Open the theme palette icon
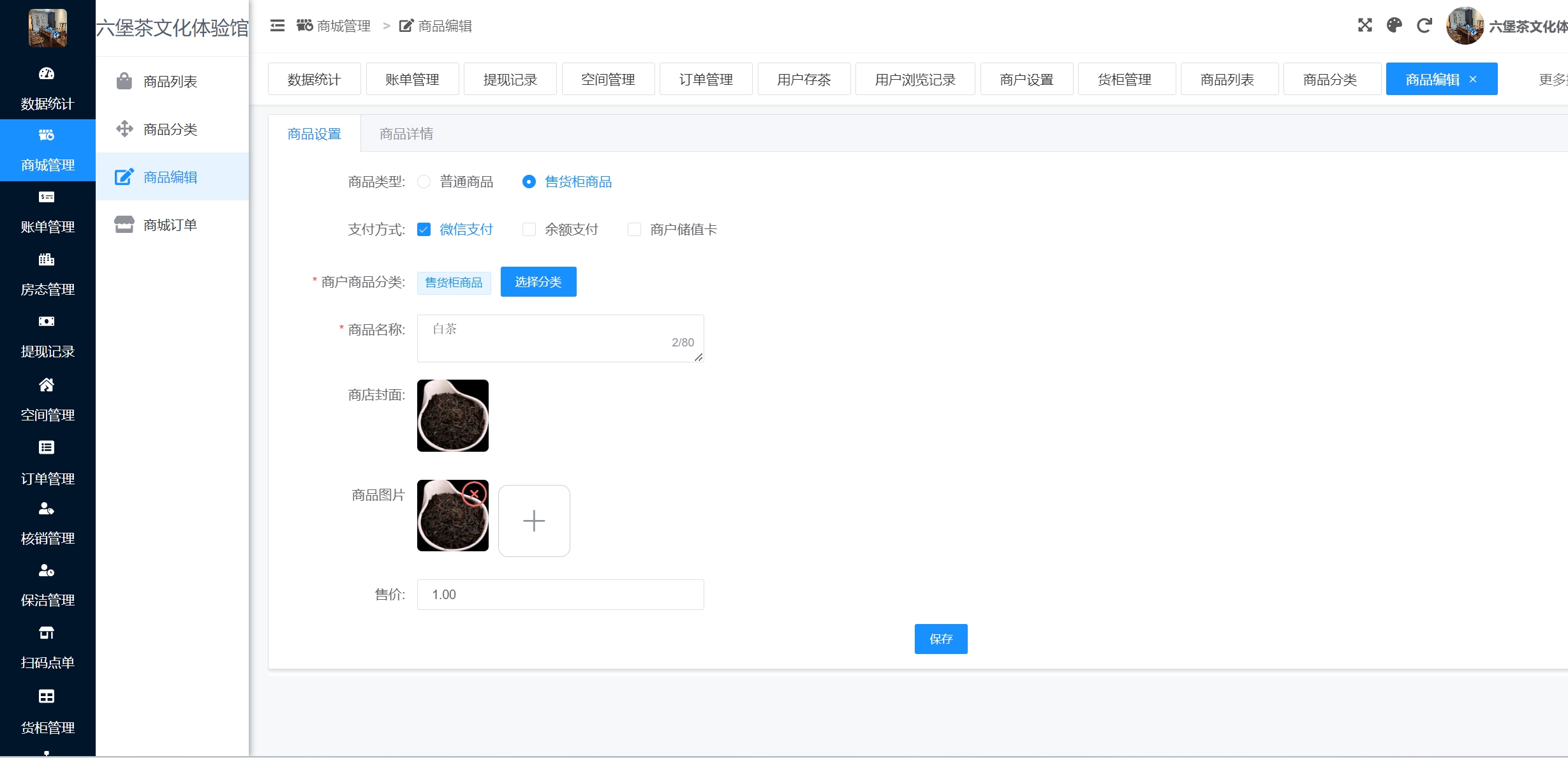Viewport: 1568px width, 758px height. [1394, 26]
